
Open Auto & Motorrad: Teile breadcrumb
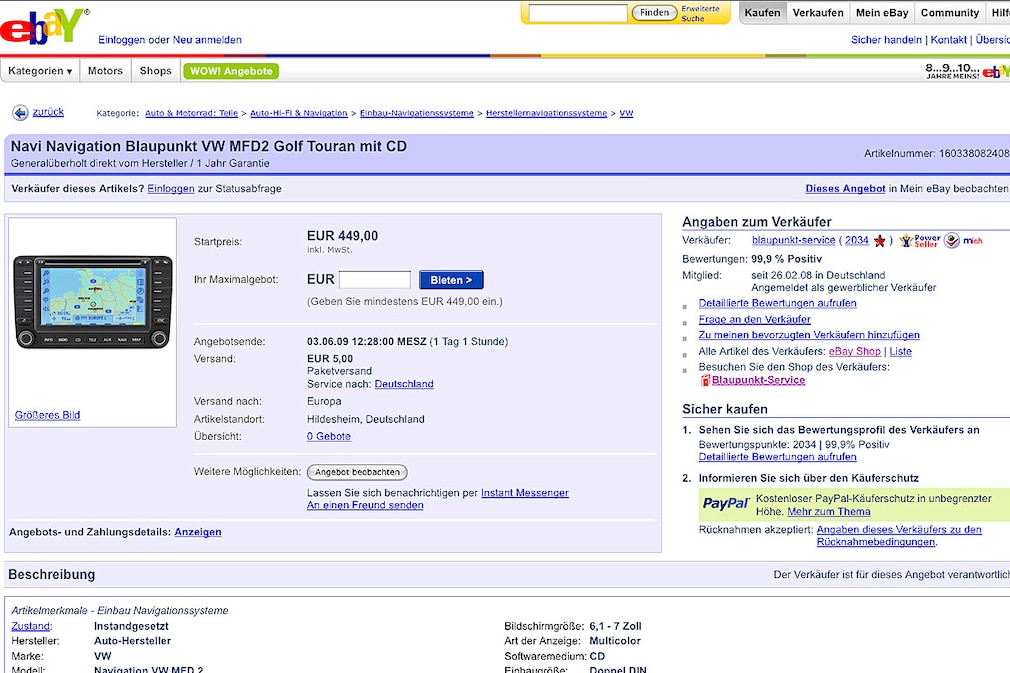(191, 113)
